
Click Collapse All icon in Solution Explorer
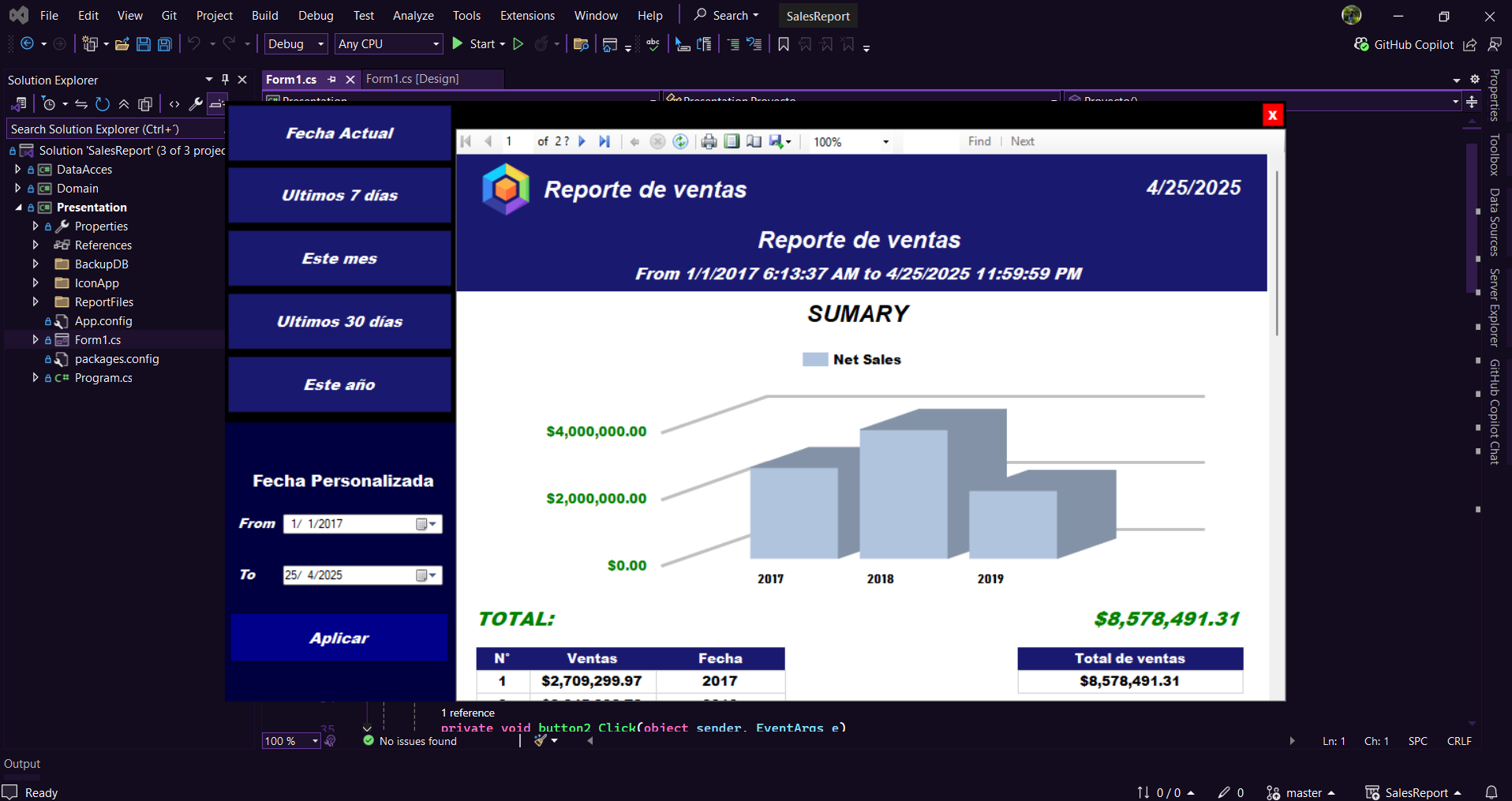tap(124, 104)
